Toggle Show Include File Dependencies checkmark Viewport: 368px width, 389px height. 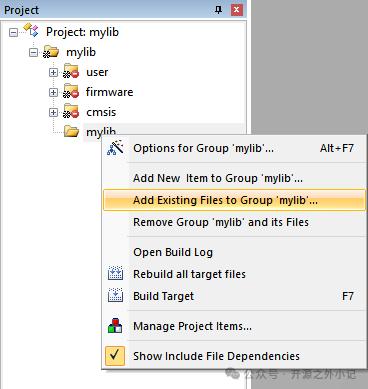tap(115, 356)
